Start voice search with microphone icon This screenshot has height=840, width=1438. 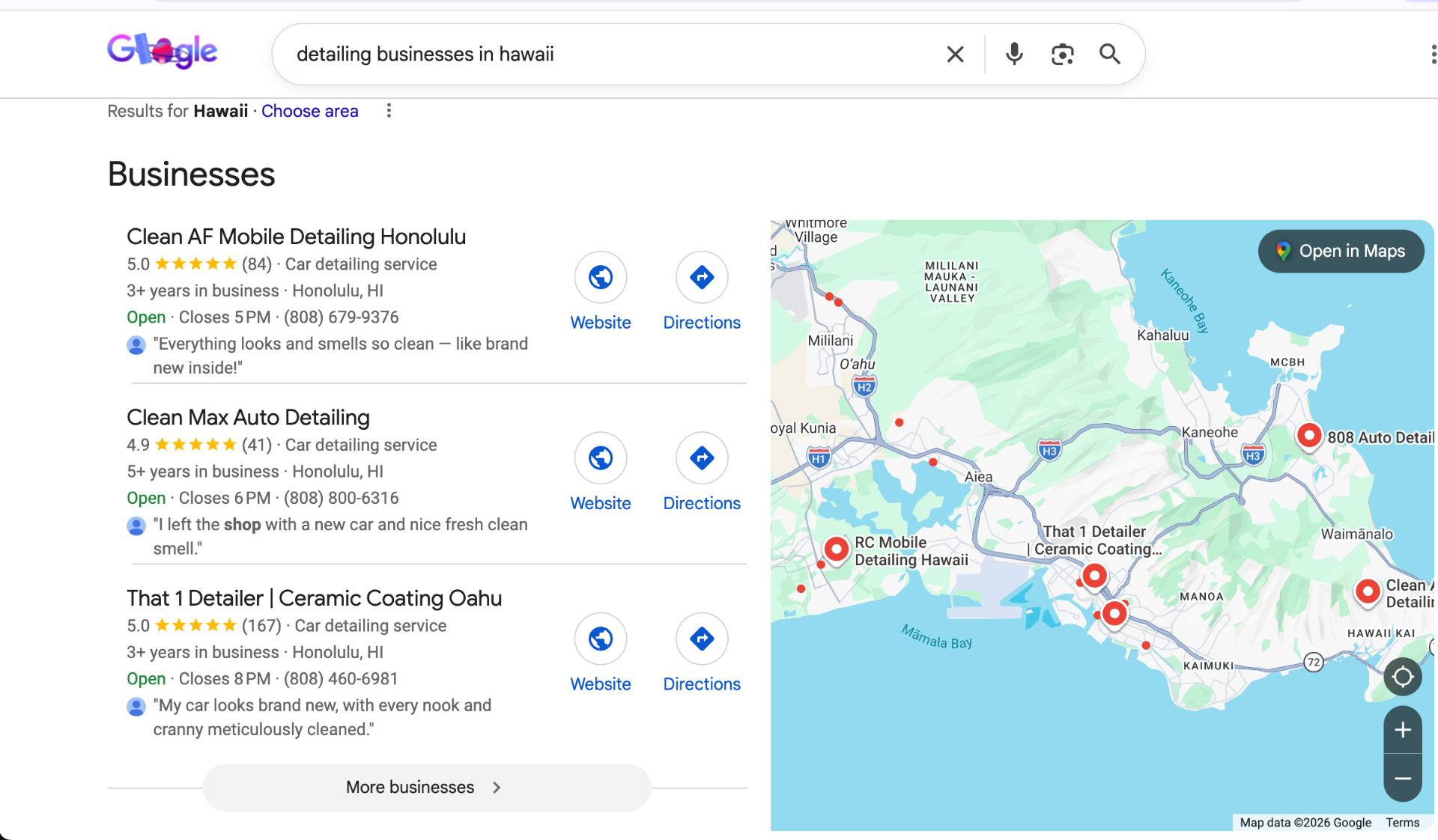click(1014, 54)
